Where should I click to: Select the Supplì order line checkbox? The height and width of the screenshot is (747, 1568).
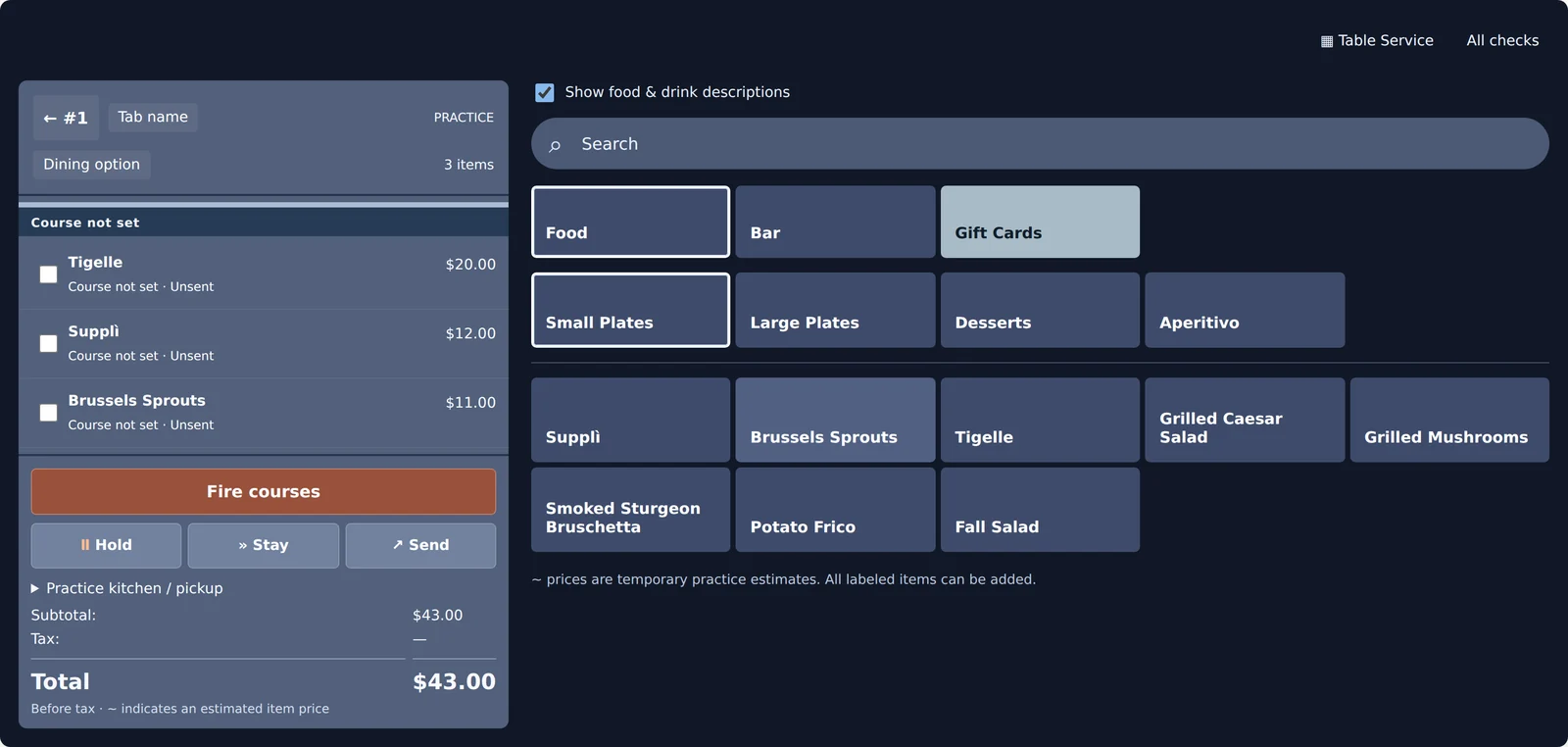tap(48, 343)
